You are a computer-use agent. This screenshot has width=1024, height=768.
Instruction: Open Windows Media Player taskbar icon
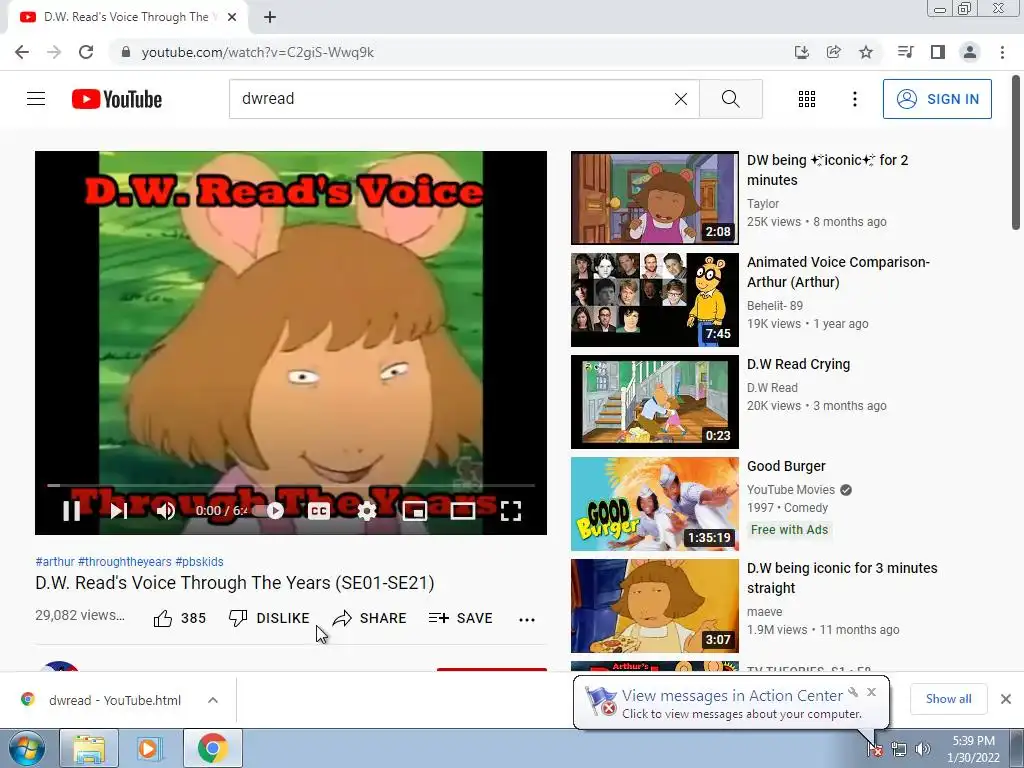coord(149,748)
